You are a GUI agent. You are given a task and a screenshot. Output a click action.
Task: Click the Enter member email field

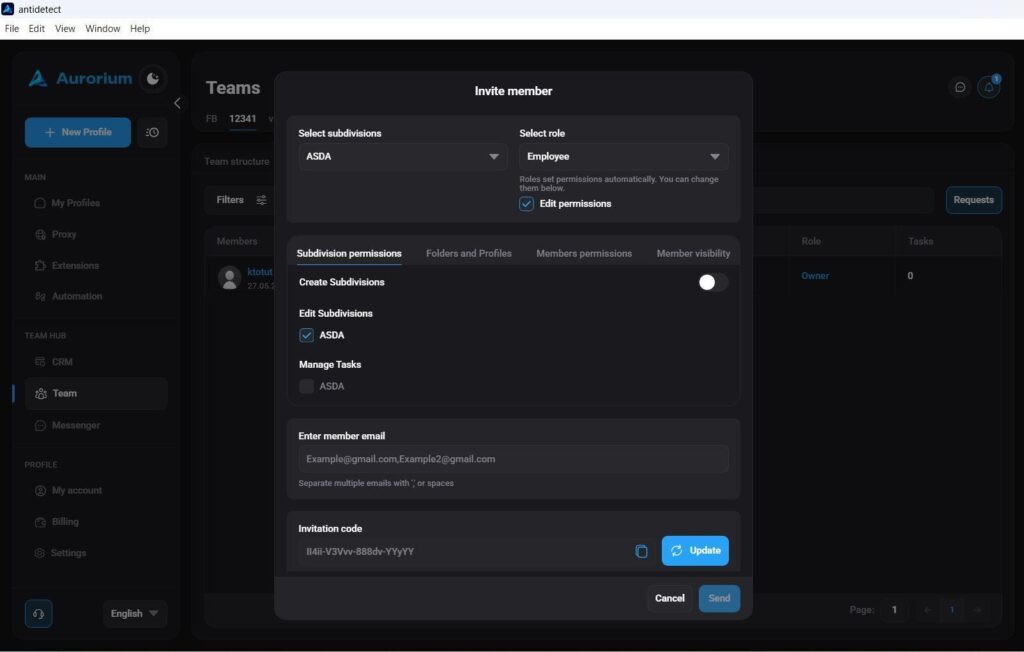513,459
